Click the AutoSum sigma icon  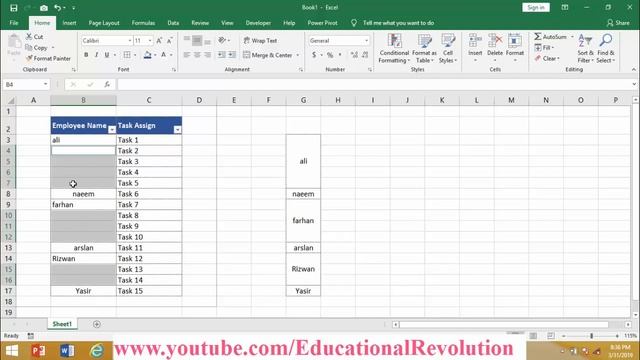[538, 37]
